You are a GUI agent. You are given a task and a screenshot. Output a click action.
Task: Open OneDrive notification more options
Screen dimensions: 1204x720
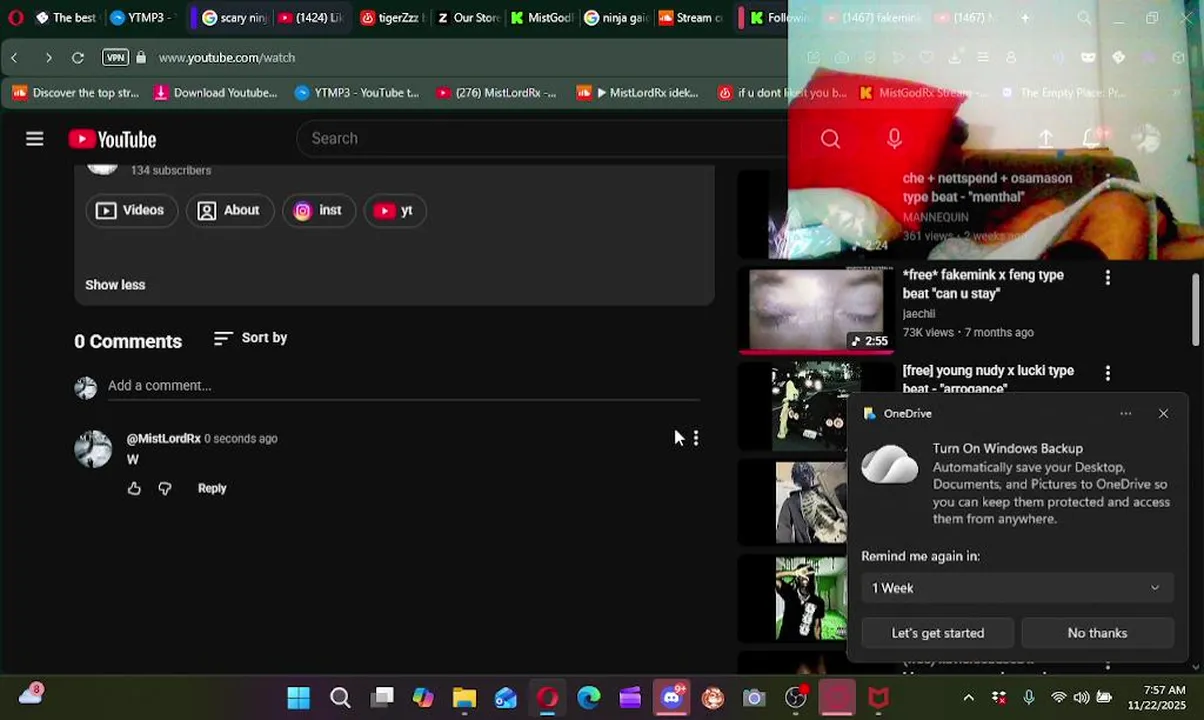pos(1126,413)
